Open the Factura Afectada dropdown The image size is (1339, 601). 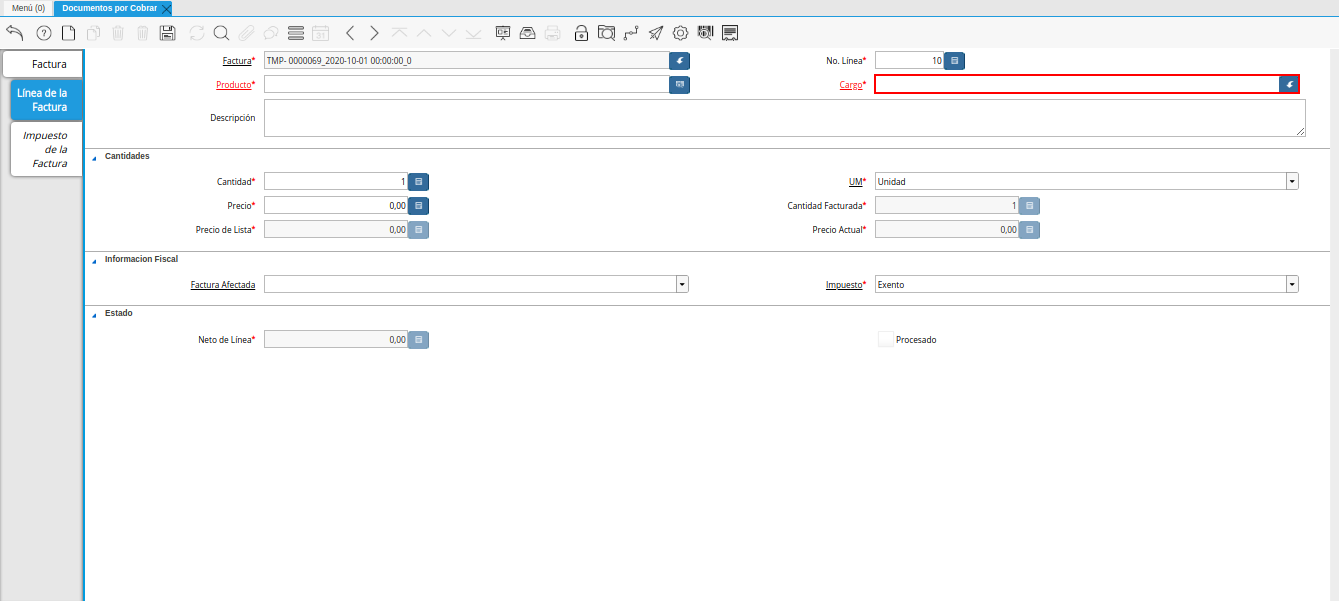click(x=682, y=285)
